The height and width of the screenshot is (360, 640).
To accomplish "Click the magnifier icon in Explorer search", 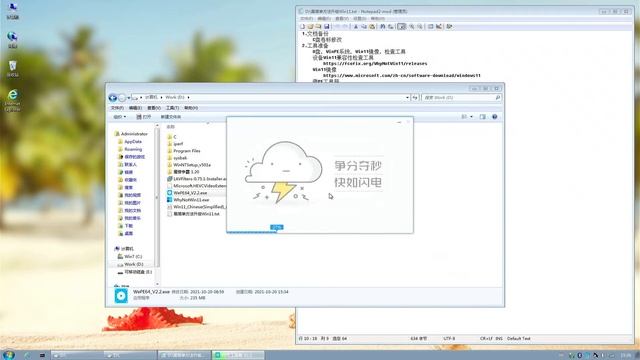I will click(498, 98).
